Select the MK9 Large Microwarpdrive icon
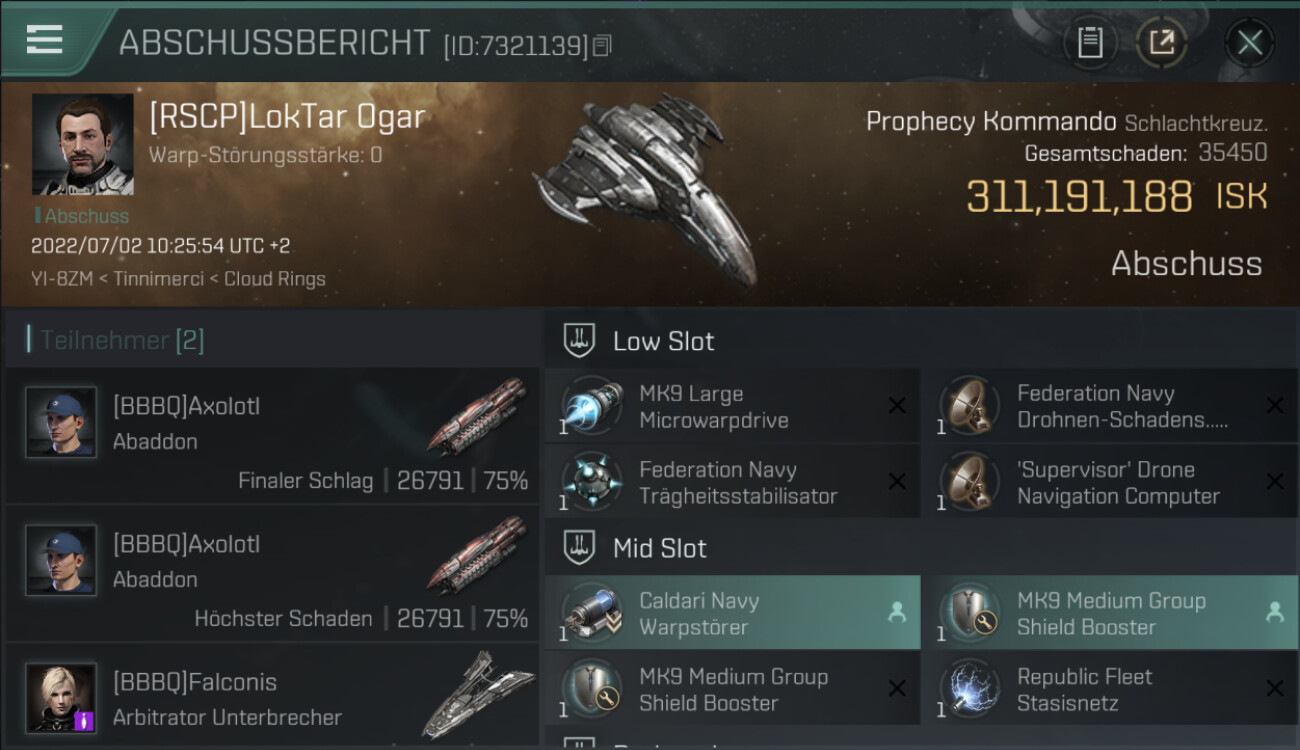 [x=591, y=407]
